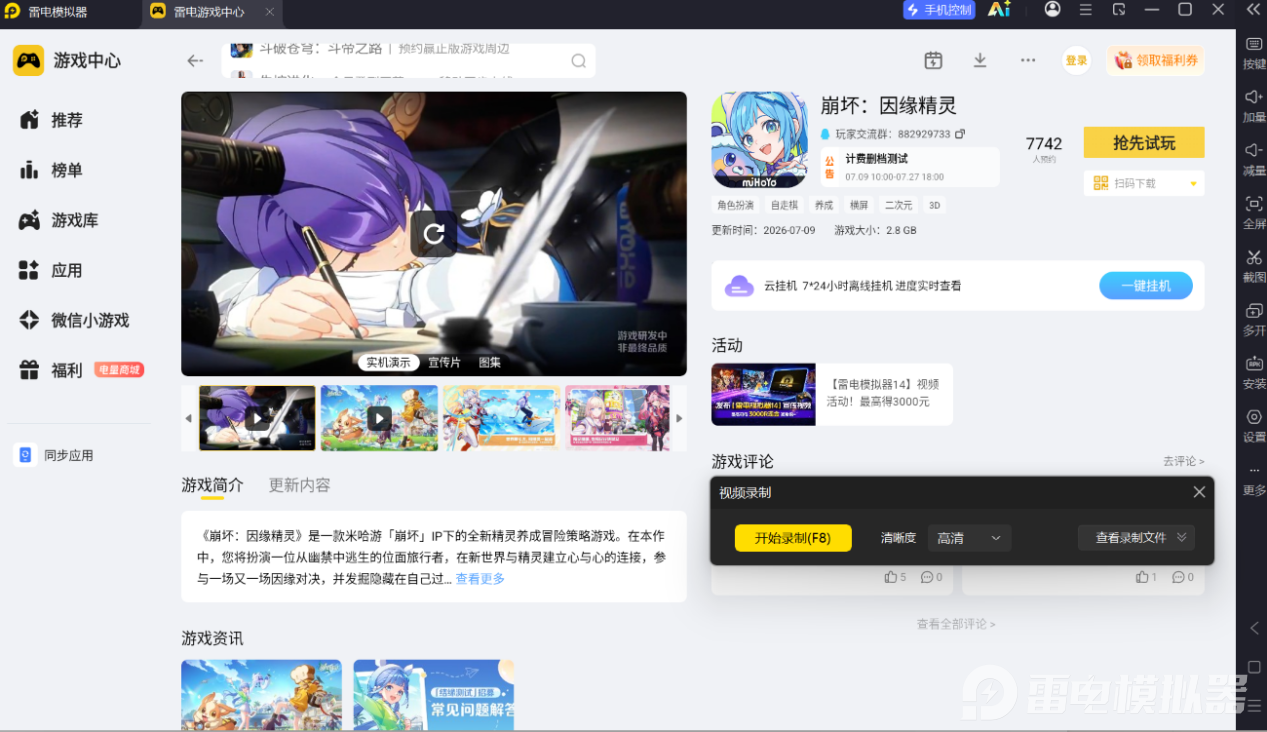Viewport: 1267px width, 732px height.
Task: Click the 二次元 tag
Action: coord(899,205)
